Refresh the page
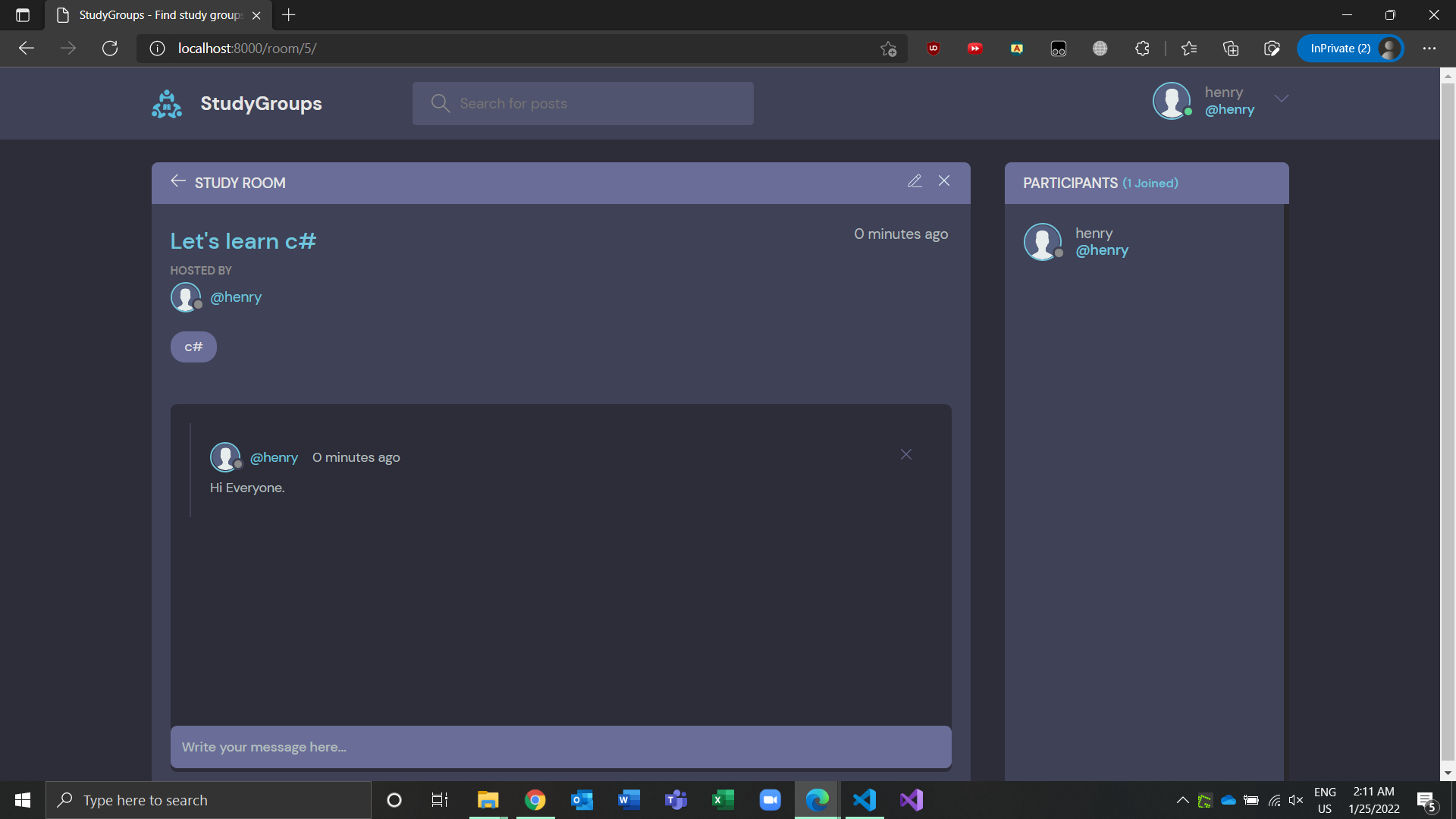The image size is (1456, 819). 110,49
